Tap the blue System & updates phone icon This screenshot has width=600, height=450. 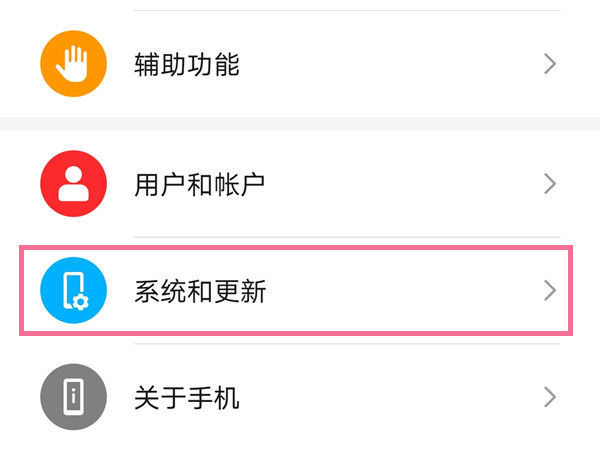coord(73,291)
